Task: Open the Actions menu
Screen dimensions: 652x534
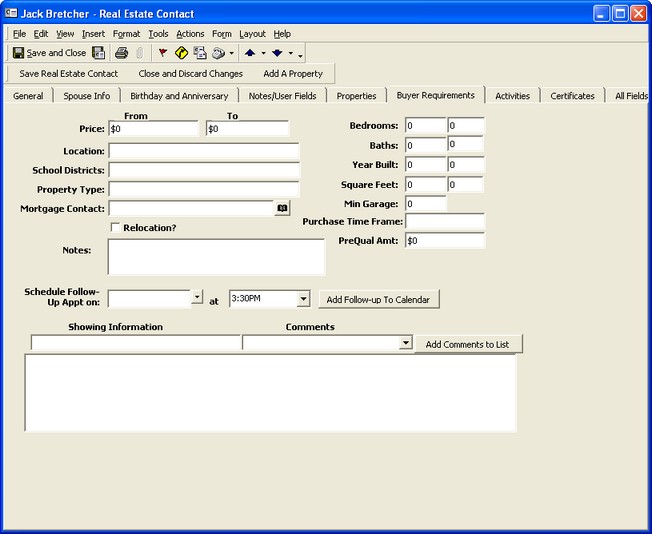Action: tap(190, 34)
